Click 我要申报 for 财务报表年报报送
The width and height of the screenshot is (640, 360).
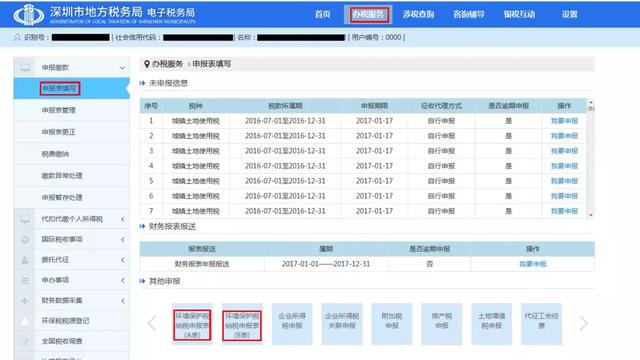click(533, 264)
